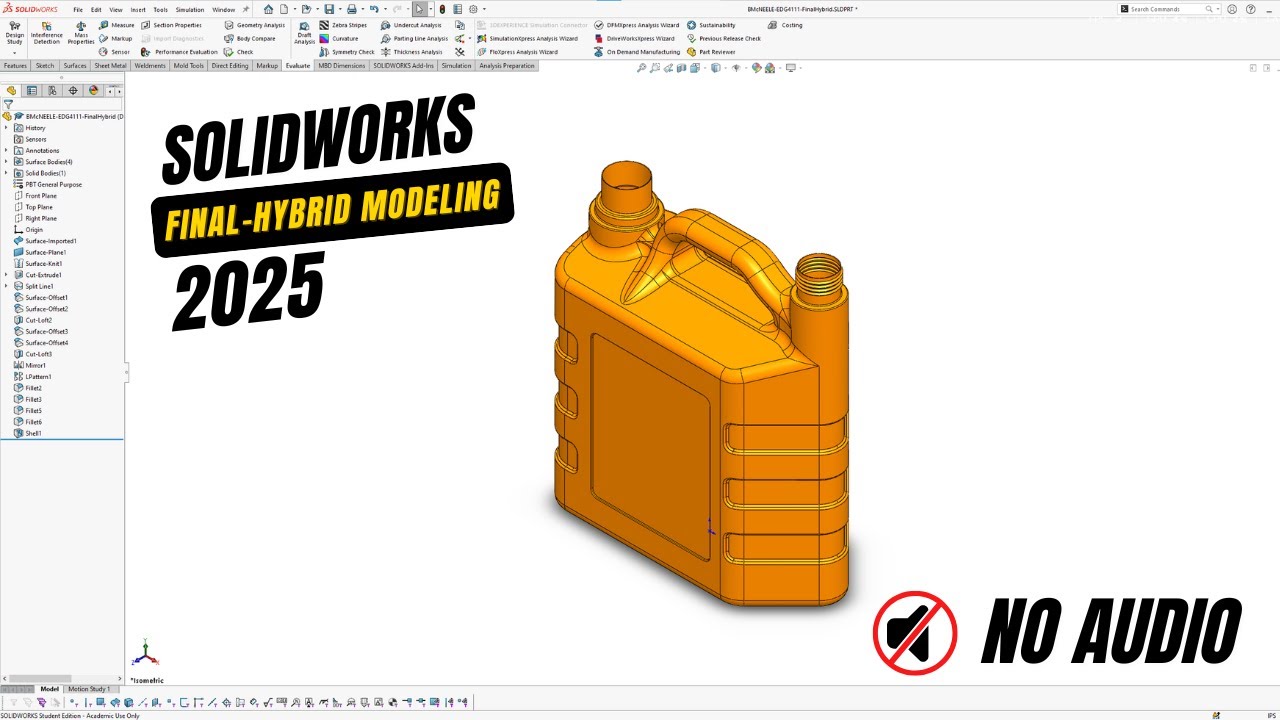This screenshot has width=1280, height=720.
Task: Run Previous Release Check
Action: [x=724, y=38]
